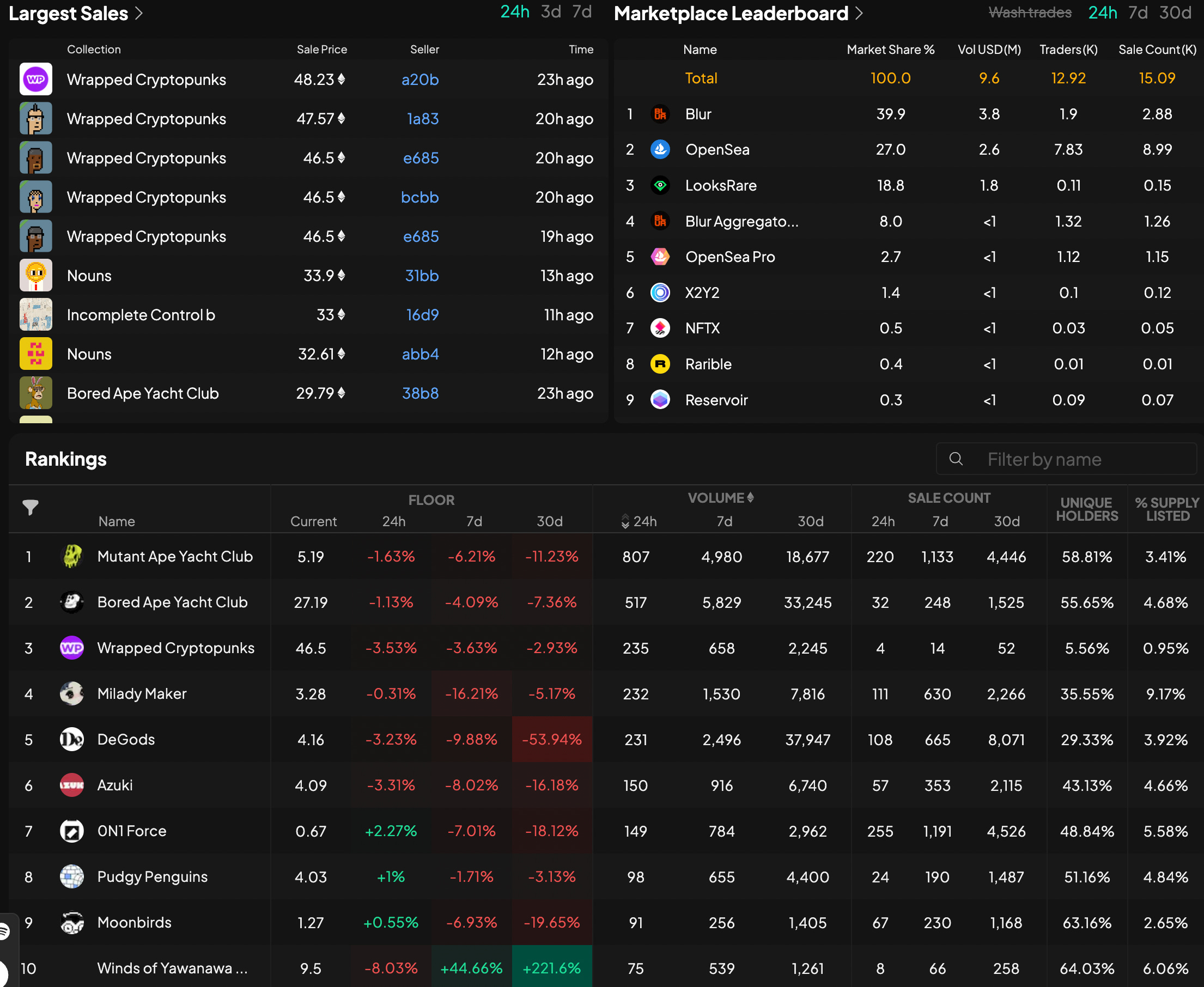The height and width of the screenshot is (987, 1204).
Task: Click the Azuki collection icon
Action: (x=72, y=785)
